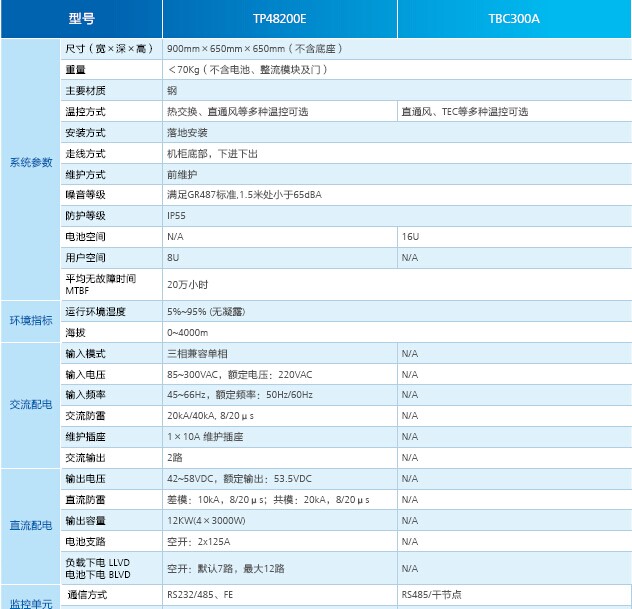Click the 16U battery space value
Image resolution: width=632 pixels, height=609 pixels.
pos(410,237)
